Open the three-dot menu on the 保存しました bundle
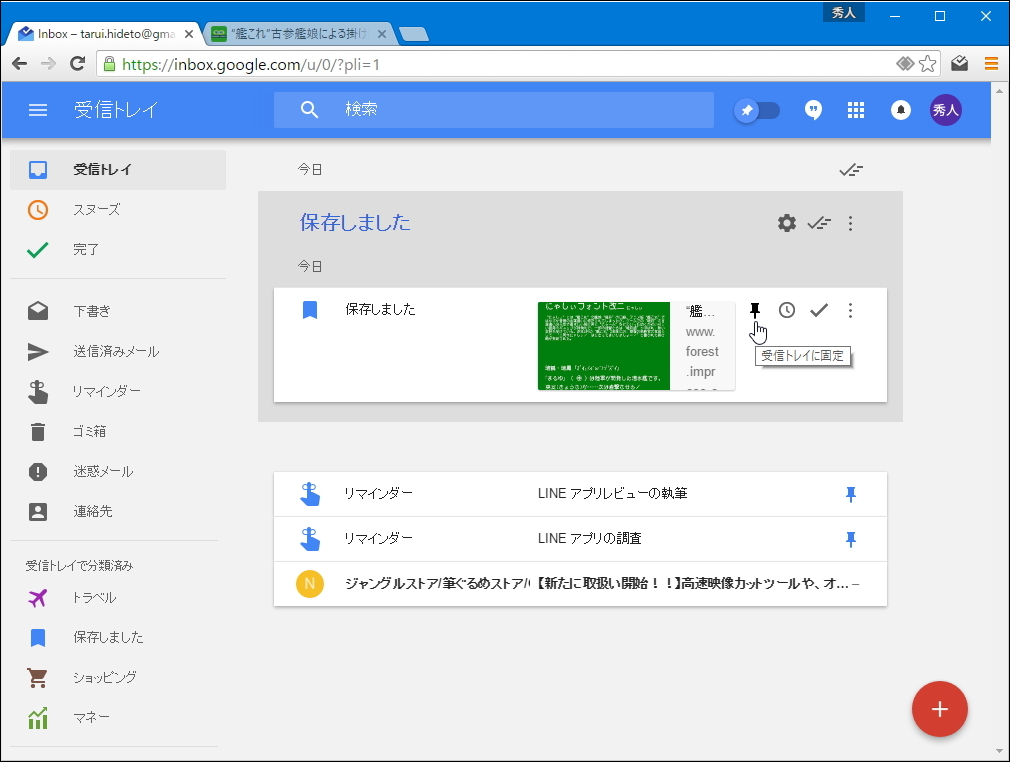The image size is (1010, 762). tap(850, 223)
